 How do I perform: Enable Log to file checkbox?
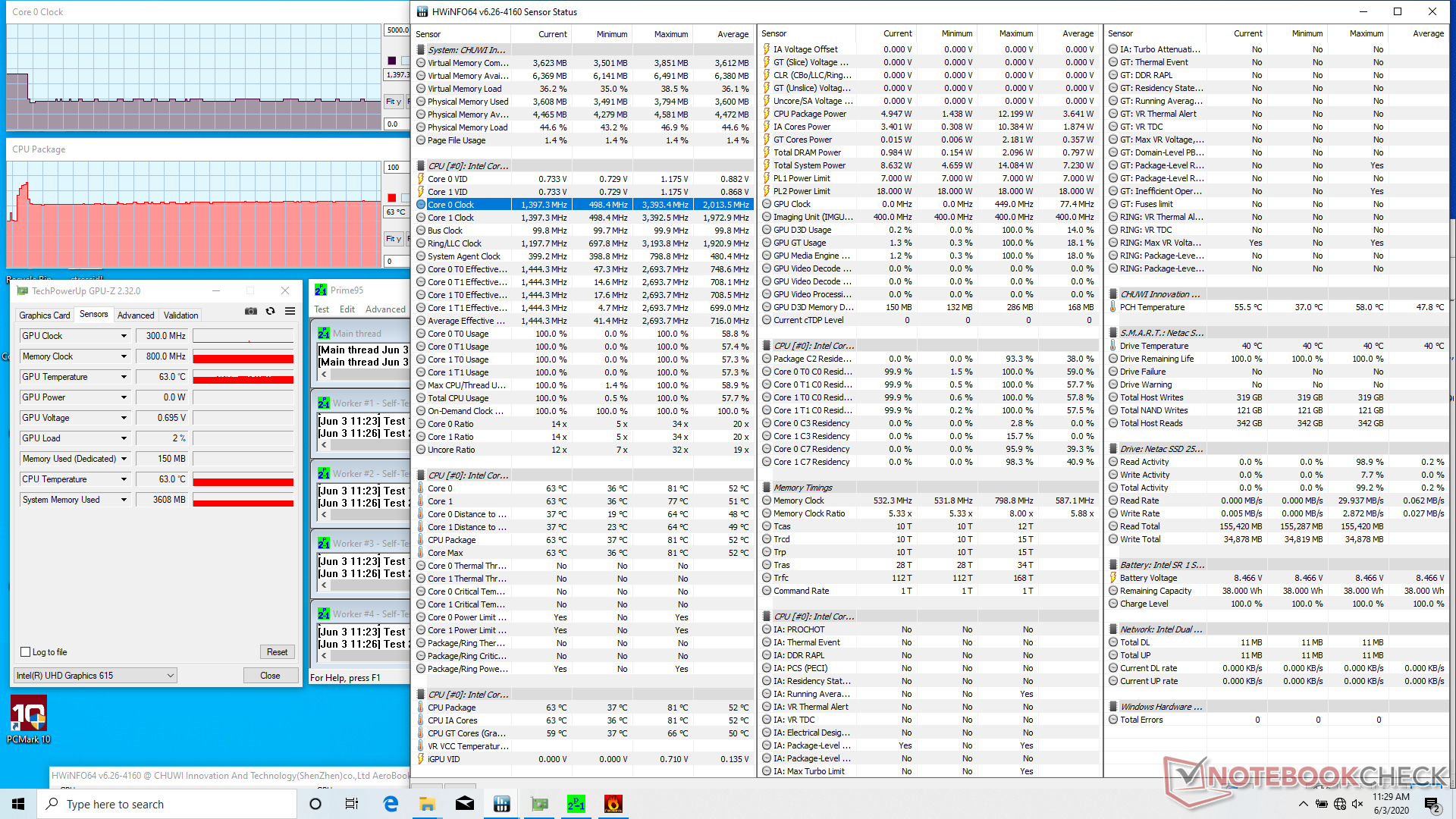26,652
